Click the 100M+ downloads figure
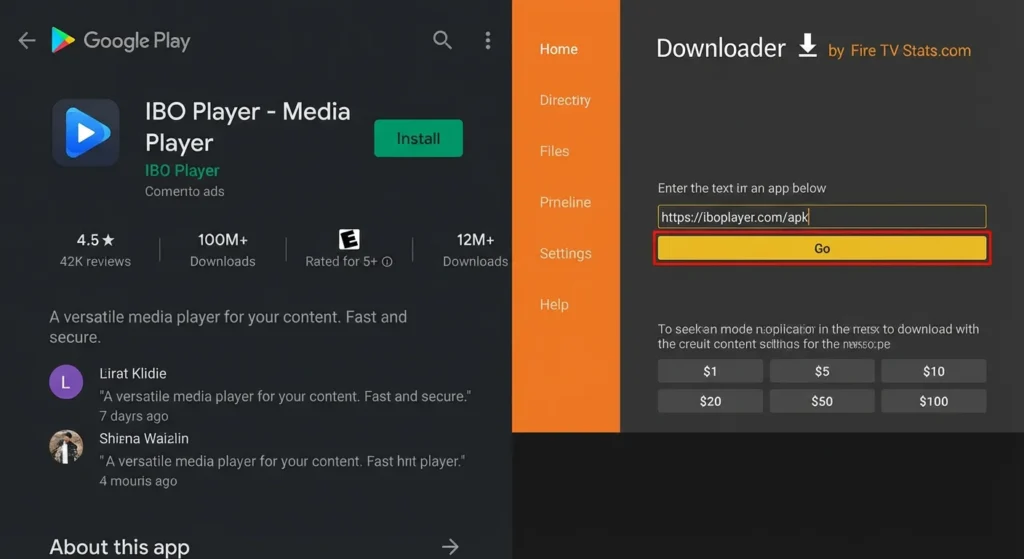Viewport: 1024px width, 559px height. [223, 240]
